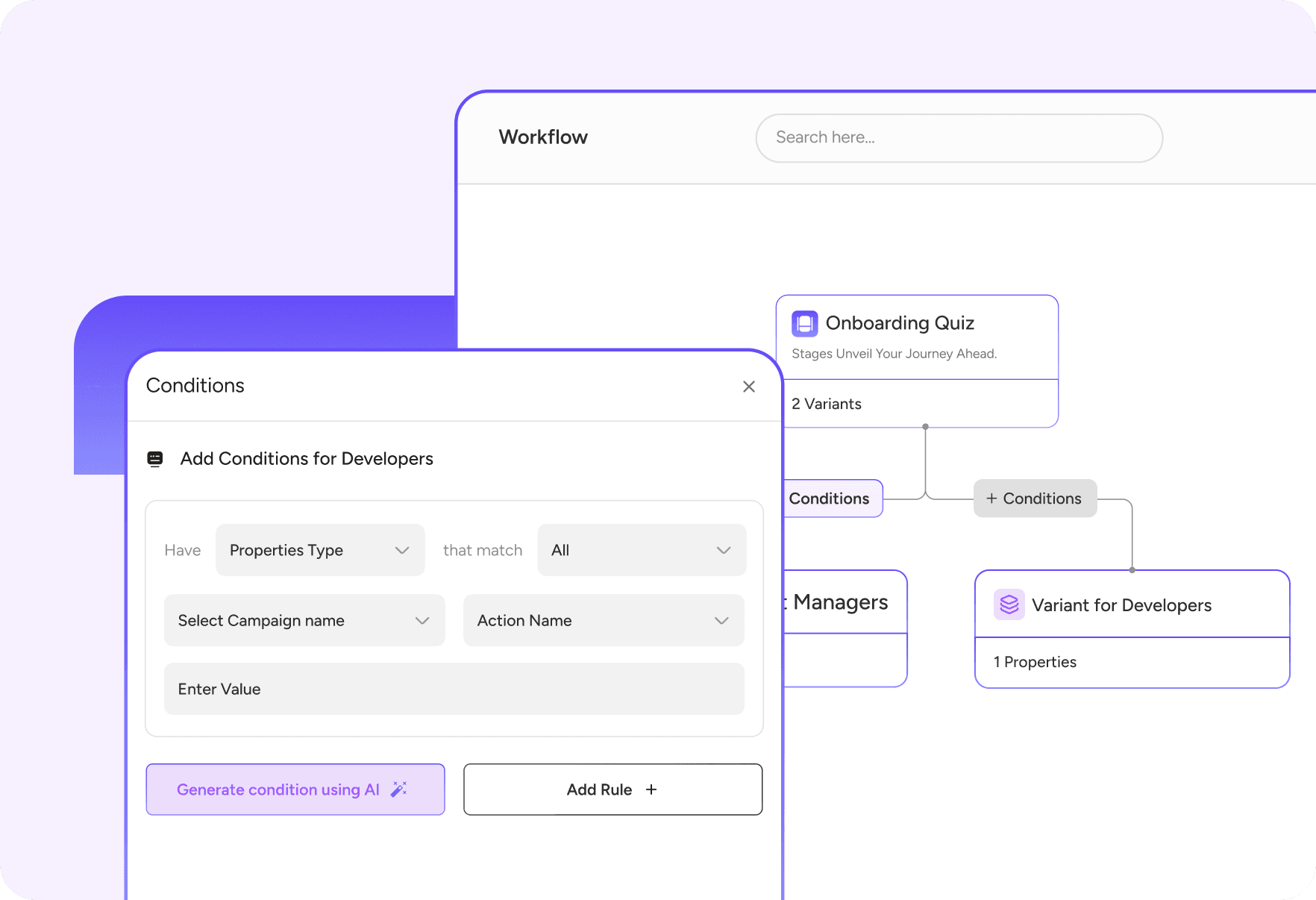Click the Onboarding Quiz node icon

click(x=804, y=324)
